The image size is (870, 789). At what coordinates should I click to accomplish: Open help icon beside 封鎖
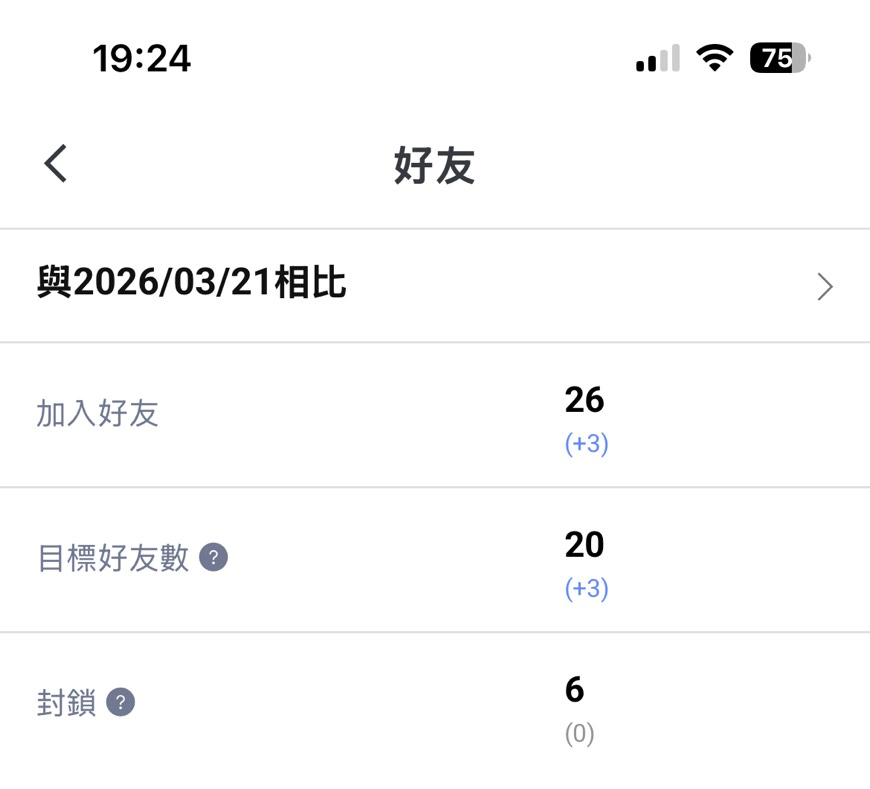point(120,702)
